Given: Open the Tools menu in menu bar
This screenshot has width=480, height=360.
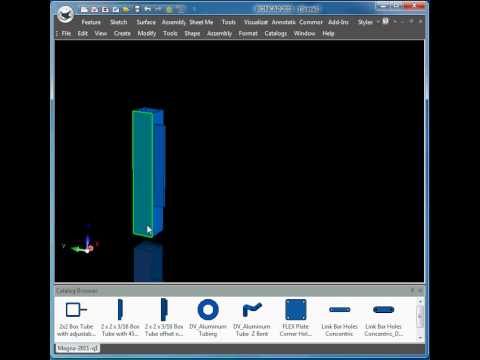Looking at the screenshot, I should (170, 33).
